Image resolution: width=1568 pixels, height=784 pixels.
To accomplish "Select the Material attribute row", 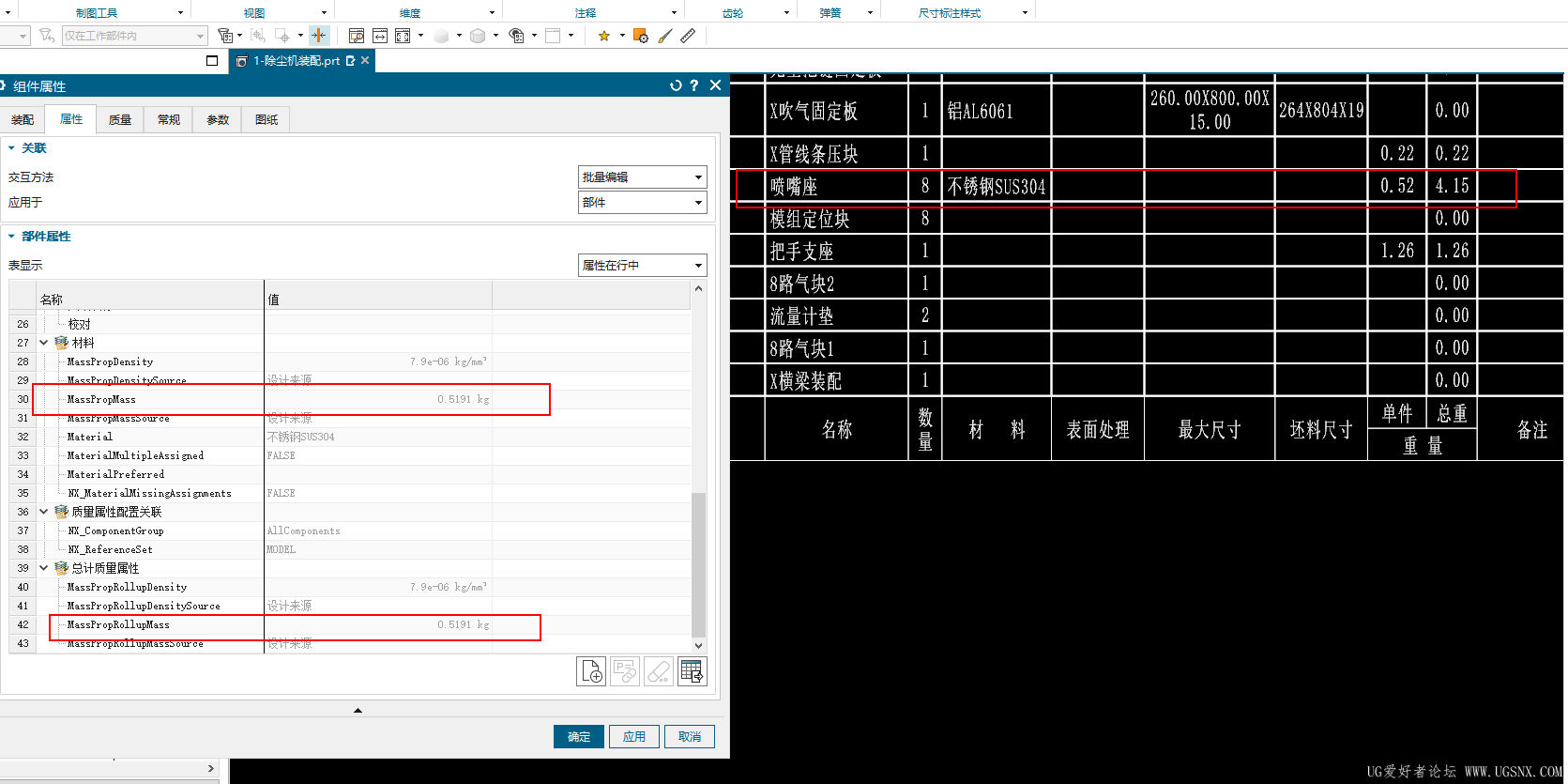I will 349,437.
